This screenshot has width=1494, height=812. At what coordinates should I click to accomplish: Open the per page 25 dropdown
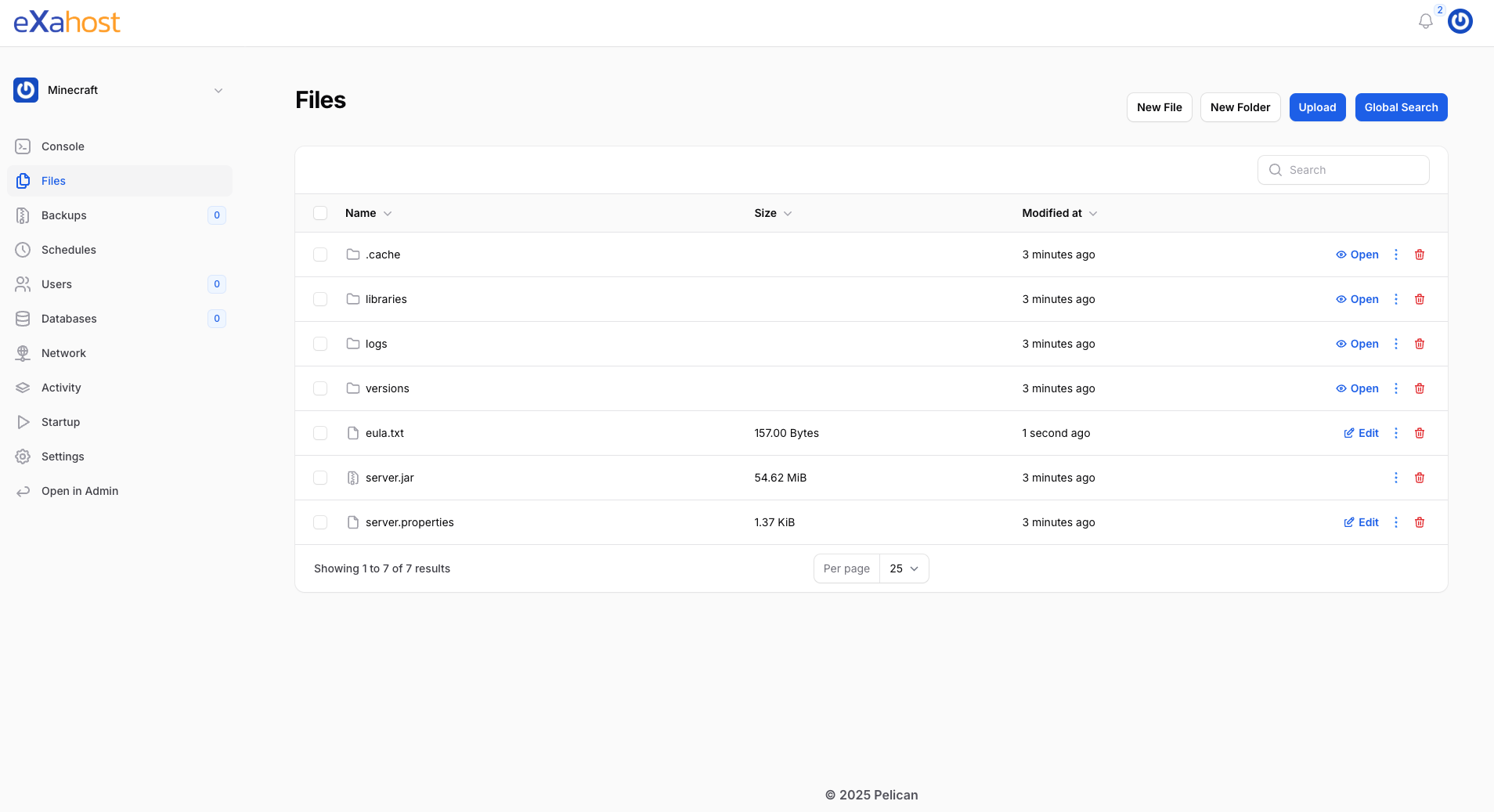click(904, 568)
